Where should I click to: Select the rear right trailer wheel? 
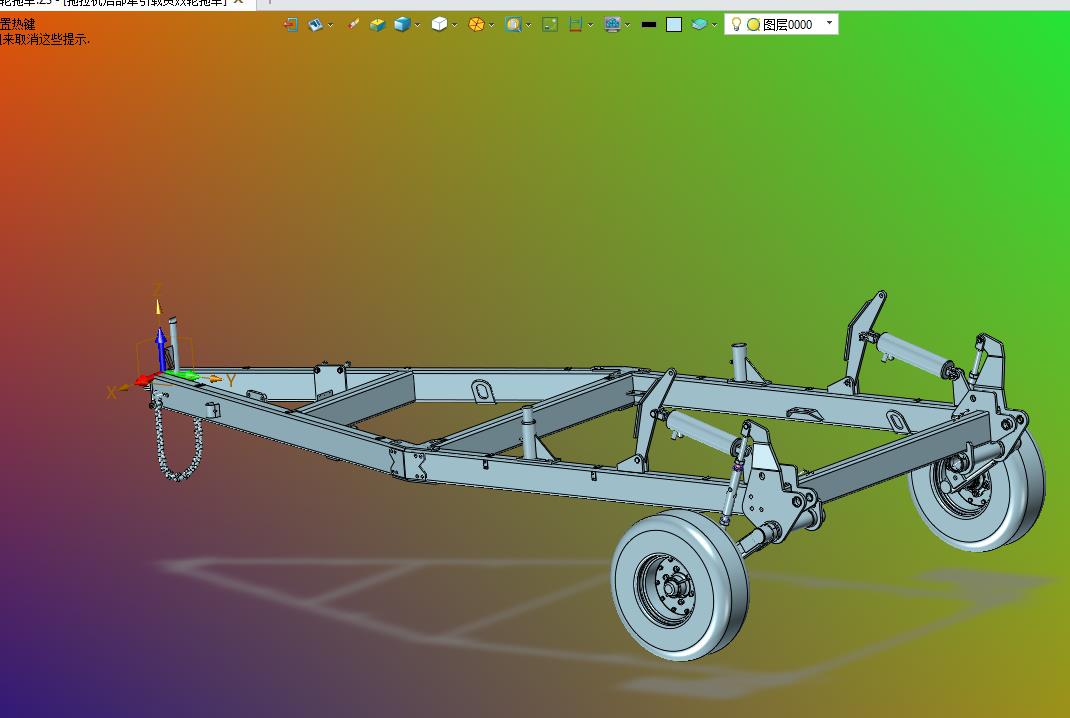click(977, 489)
